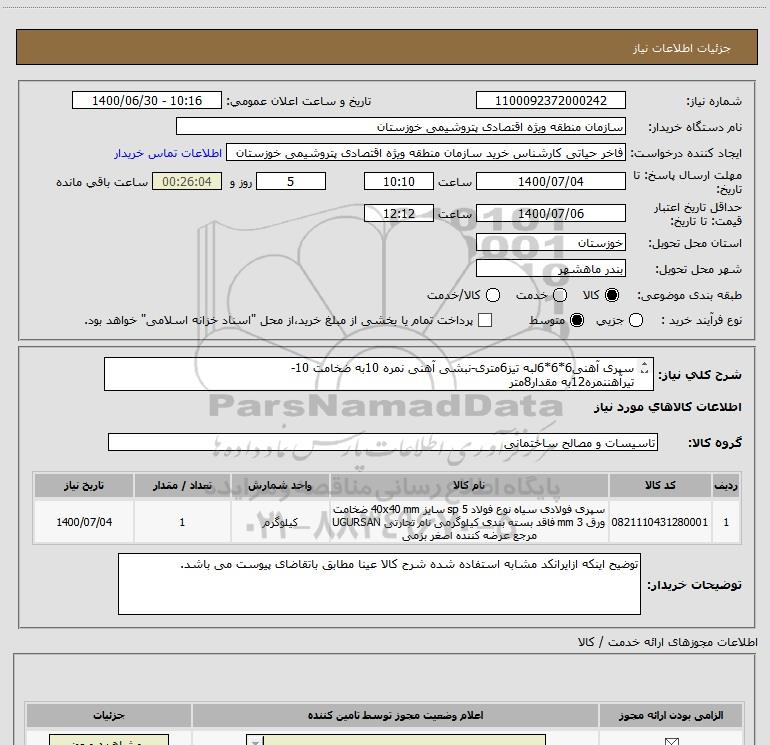Click the buyer notes text area
This screenshot has width=770, height=745.
pos(379,583)
